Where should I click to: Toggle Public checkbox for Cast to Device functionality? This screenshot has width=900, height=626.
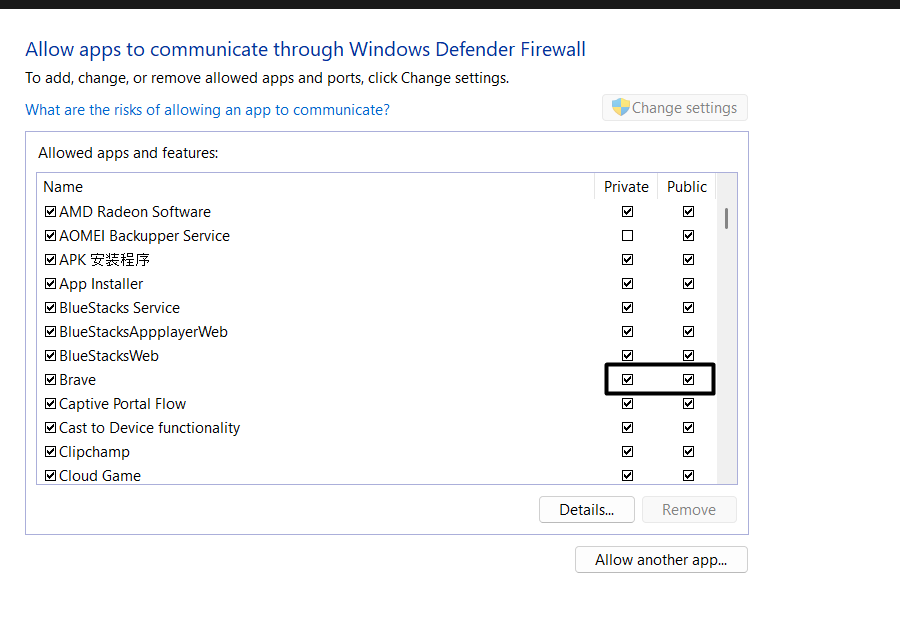pos(688,428)
